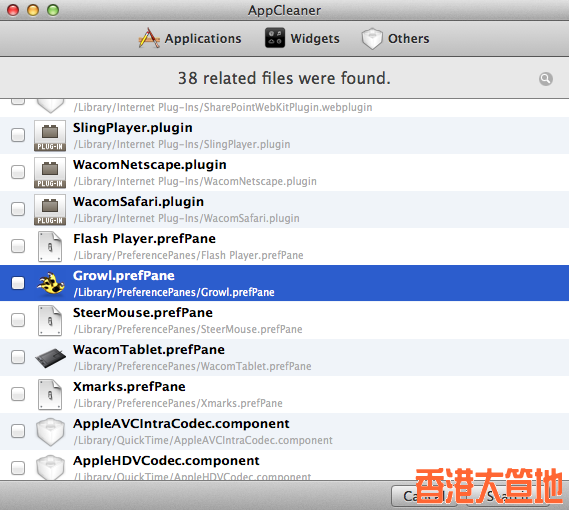Click the SlingPlayer plug-in icon
The height and width of the screenshot is (510, 569).
click(x=50, y=136)
